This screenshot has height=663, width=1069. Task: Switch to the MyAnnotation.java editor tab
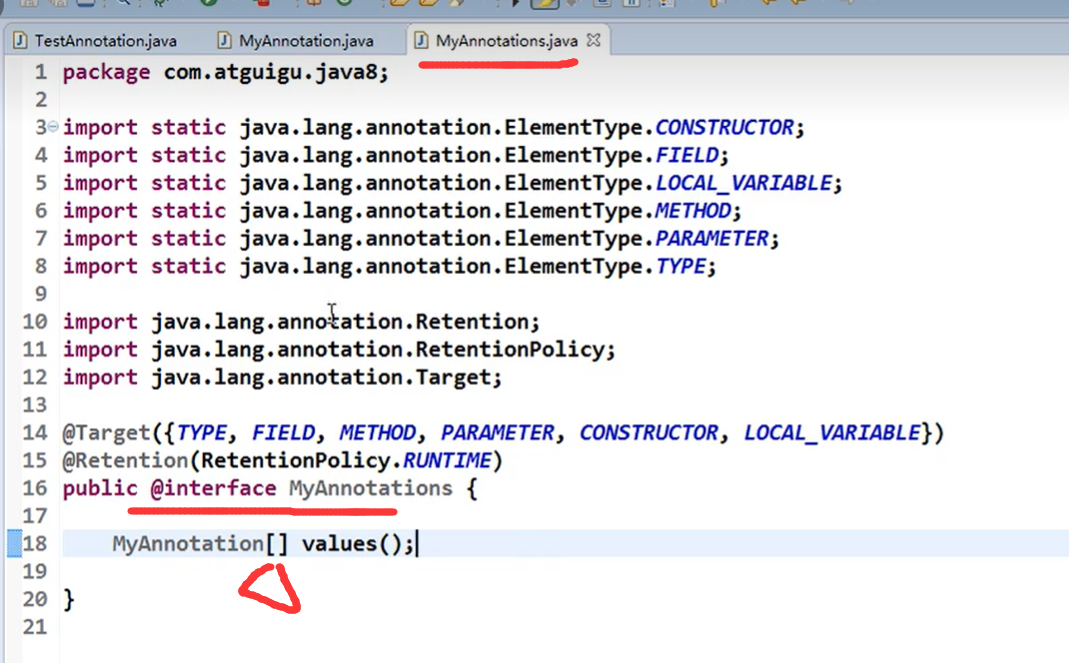pyautogui.click(x=295, y=41)
